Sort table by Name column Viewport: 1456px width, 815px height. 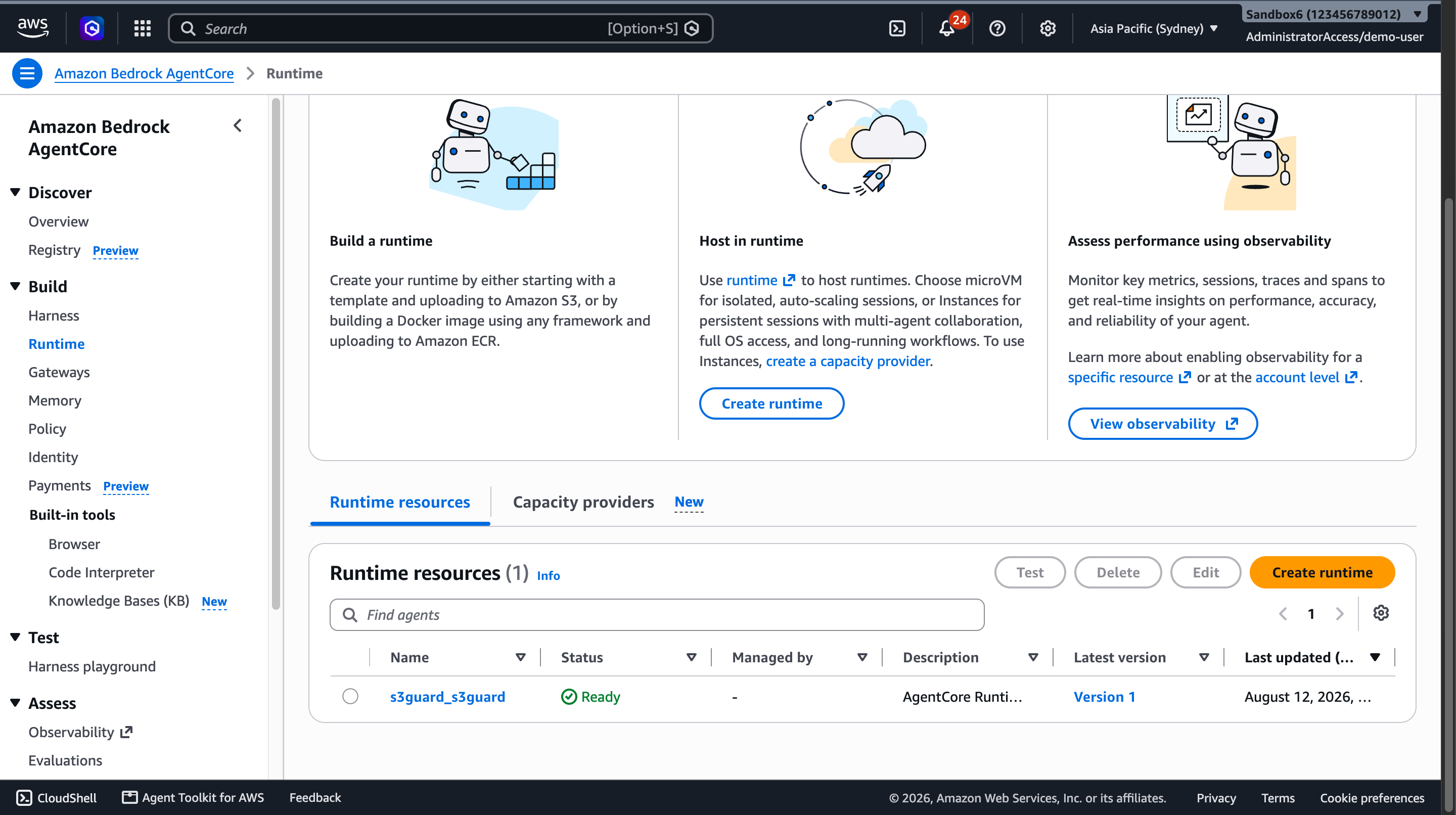521,657
